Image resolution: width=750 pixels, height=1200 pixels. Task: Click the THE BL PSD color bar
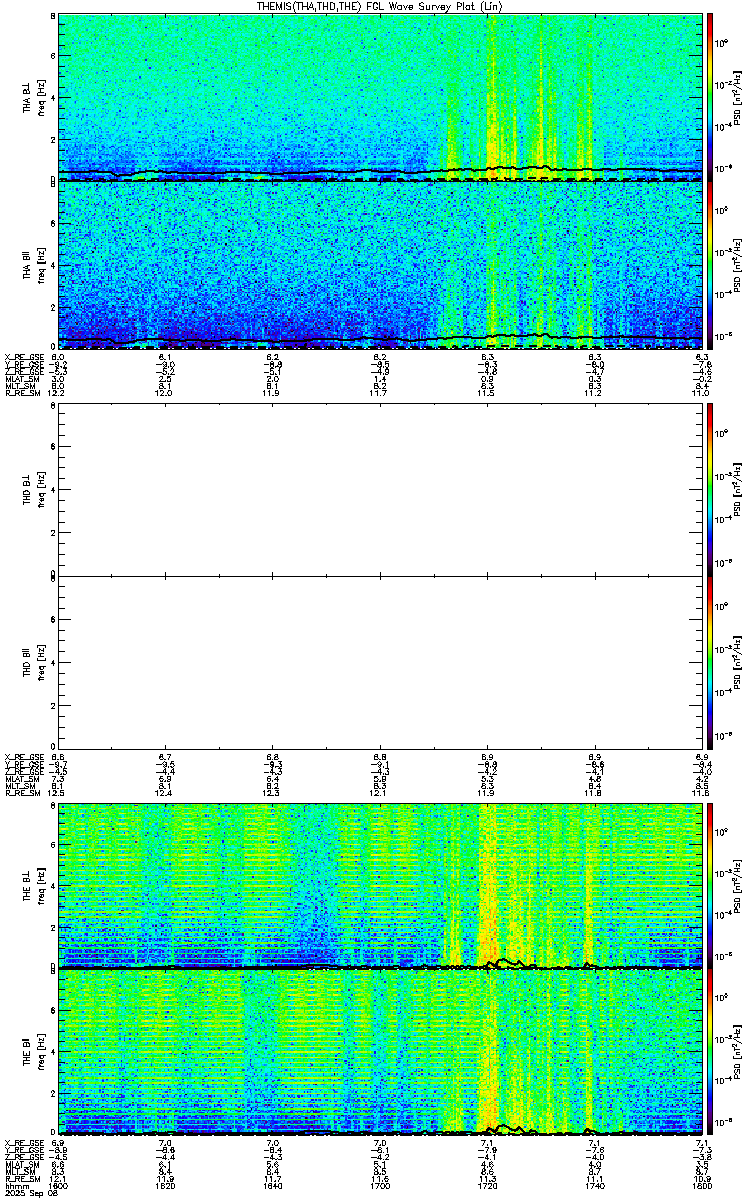click(x=711, y=885)
